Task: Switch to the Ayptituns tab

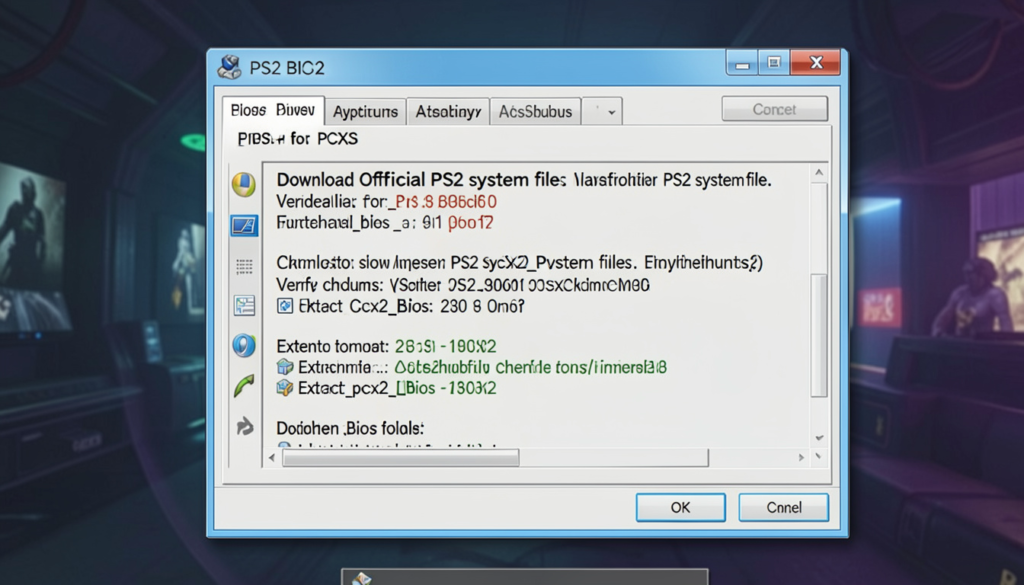Action: (365, 112)
